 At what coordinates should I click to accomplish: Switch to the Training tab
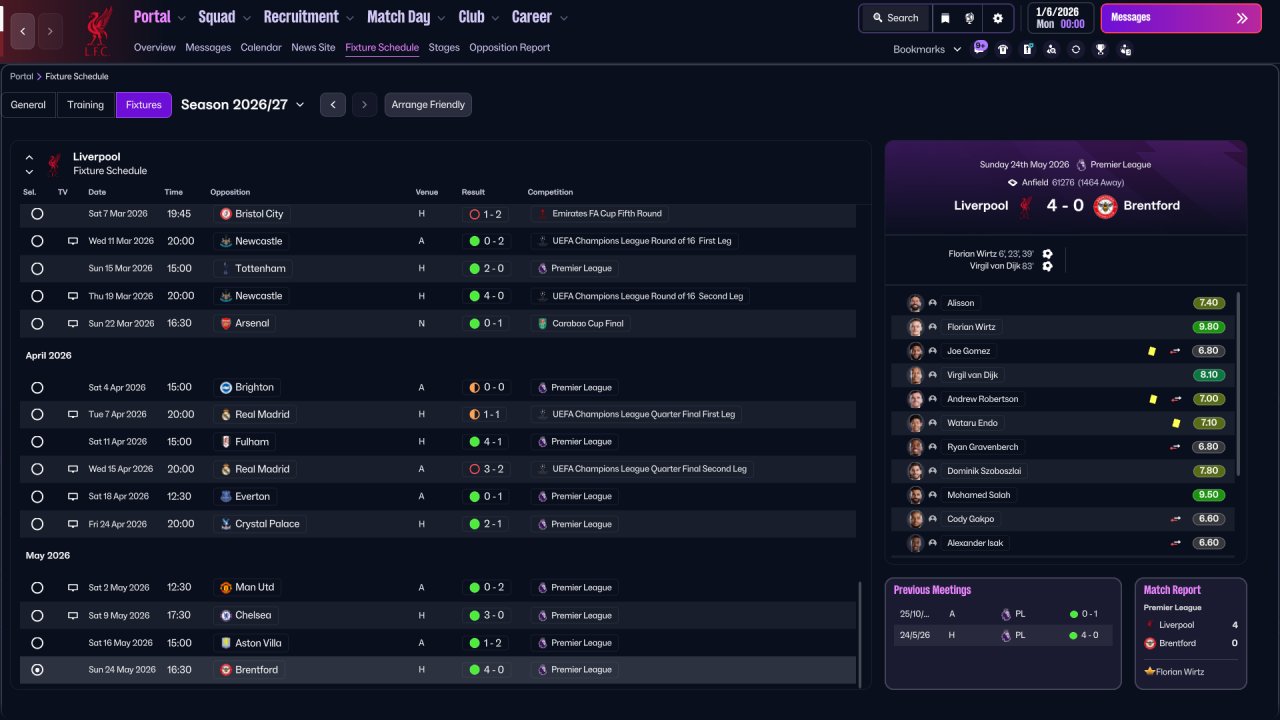(x=86, y=105)
